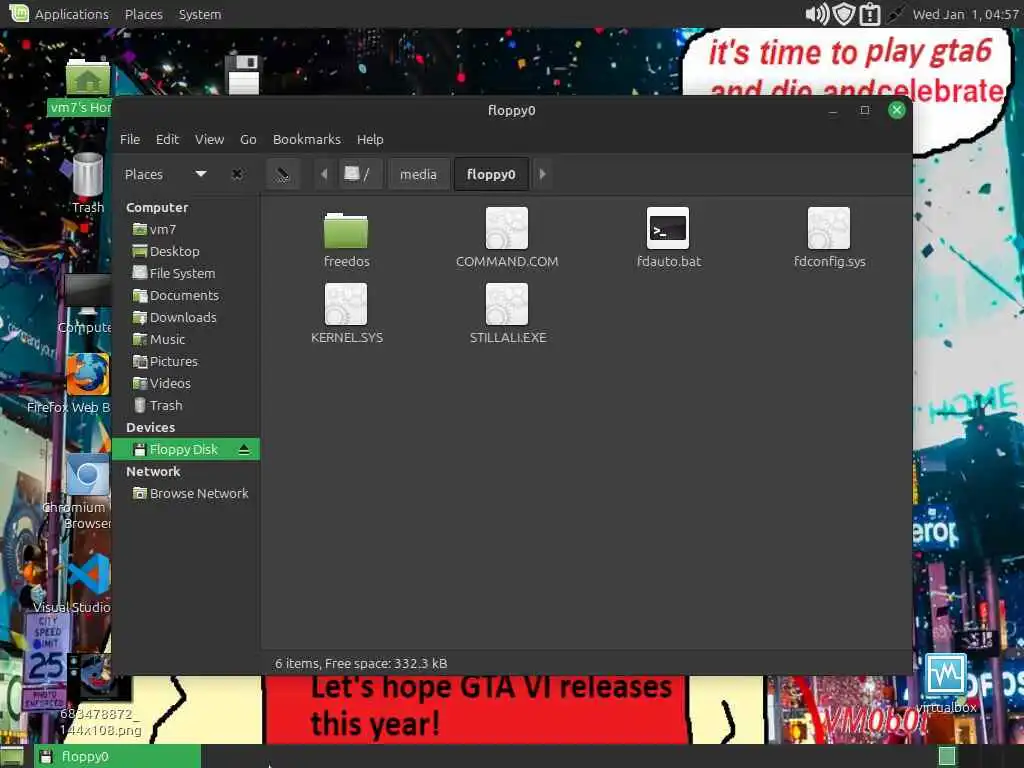Select floppy0 path bar button

coord(491,174)
